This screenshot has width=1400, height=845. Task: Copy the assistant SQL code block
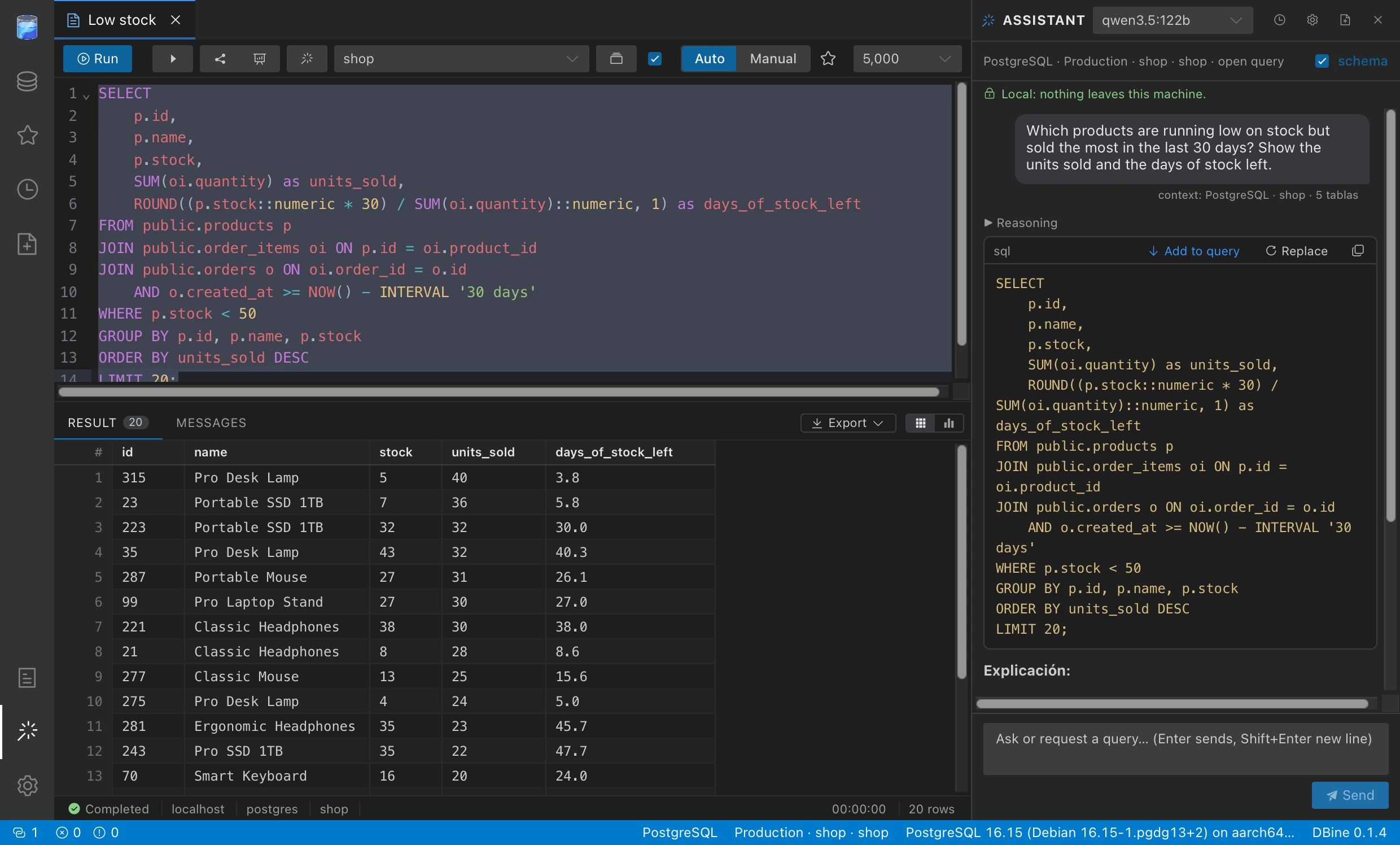(1358, 251)
